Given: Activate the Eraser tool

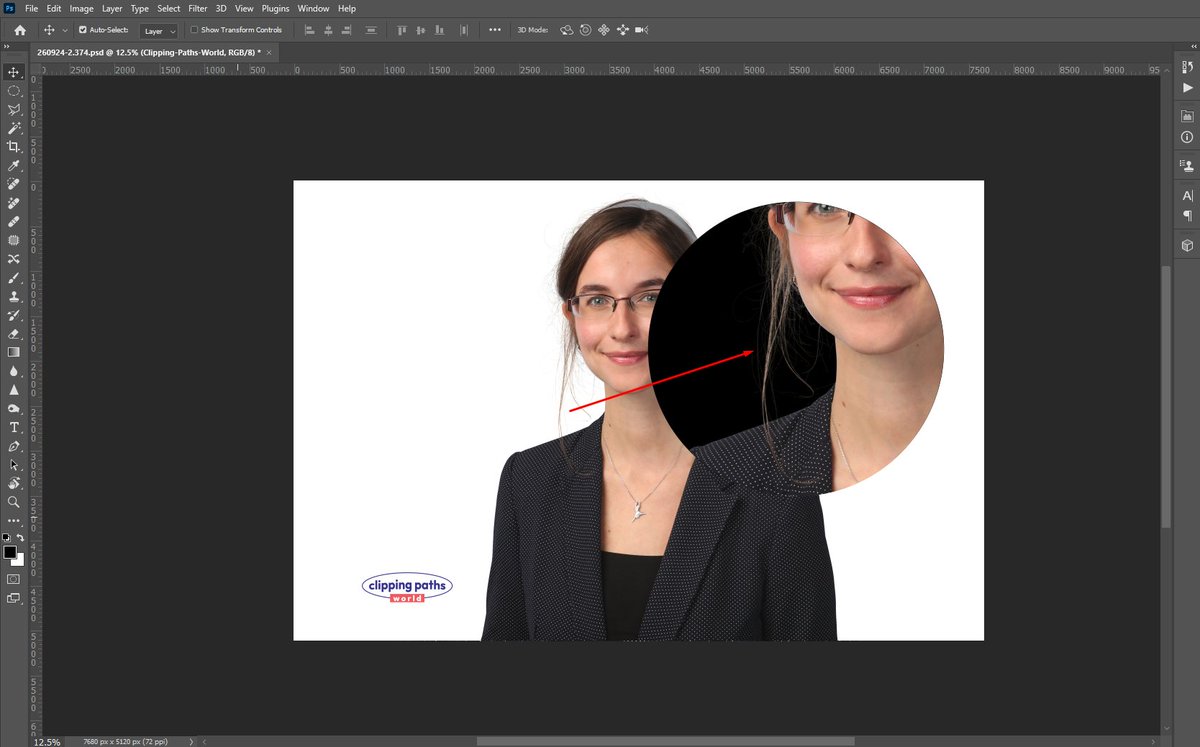Looking at the screenshot, I should (14, 334).
